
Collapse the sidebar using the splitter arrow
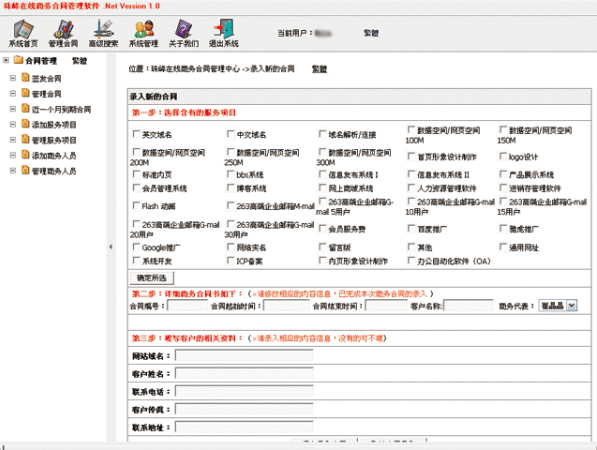coord(111,247)
